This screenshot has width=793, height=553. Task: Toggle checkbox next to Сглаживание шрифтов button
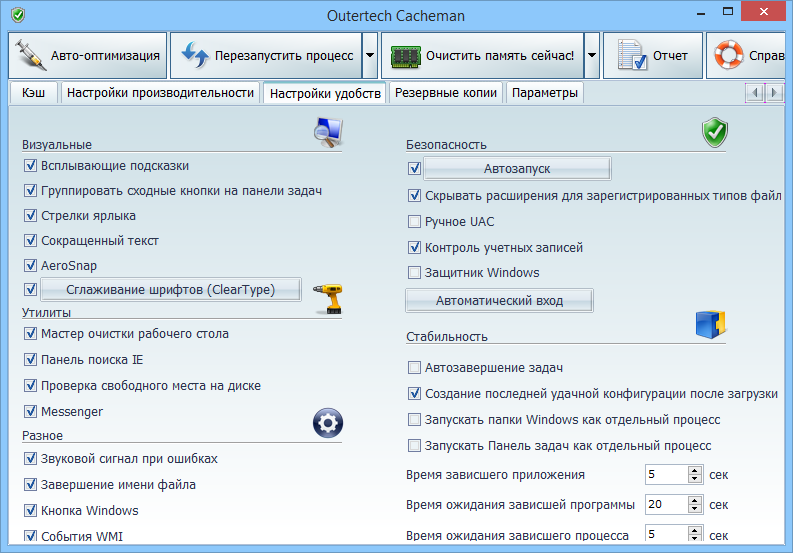click(30, 289)
